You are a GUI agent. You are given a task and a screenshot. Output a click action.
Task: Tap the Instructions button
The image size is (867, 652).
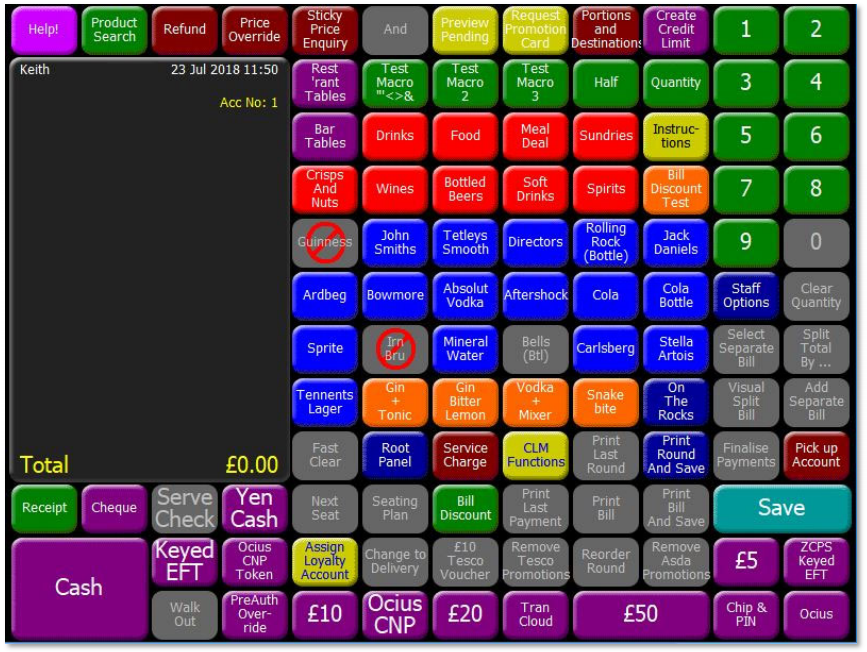(x=676, y=136)
